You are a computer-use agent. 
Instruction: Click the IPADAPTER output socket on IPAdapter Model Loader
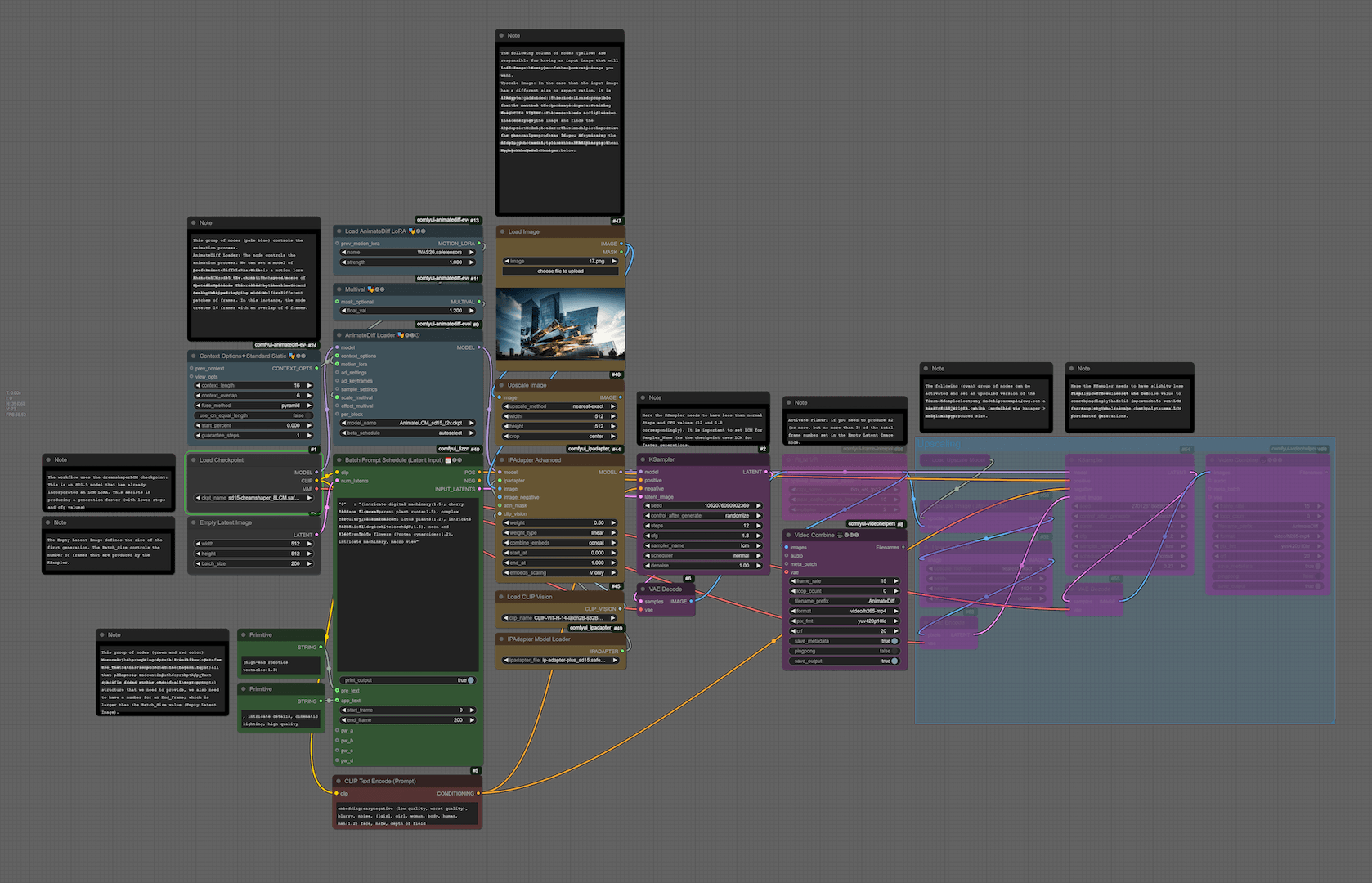(x=622, y=651)
